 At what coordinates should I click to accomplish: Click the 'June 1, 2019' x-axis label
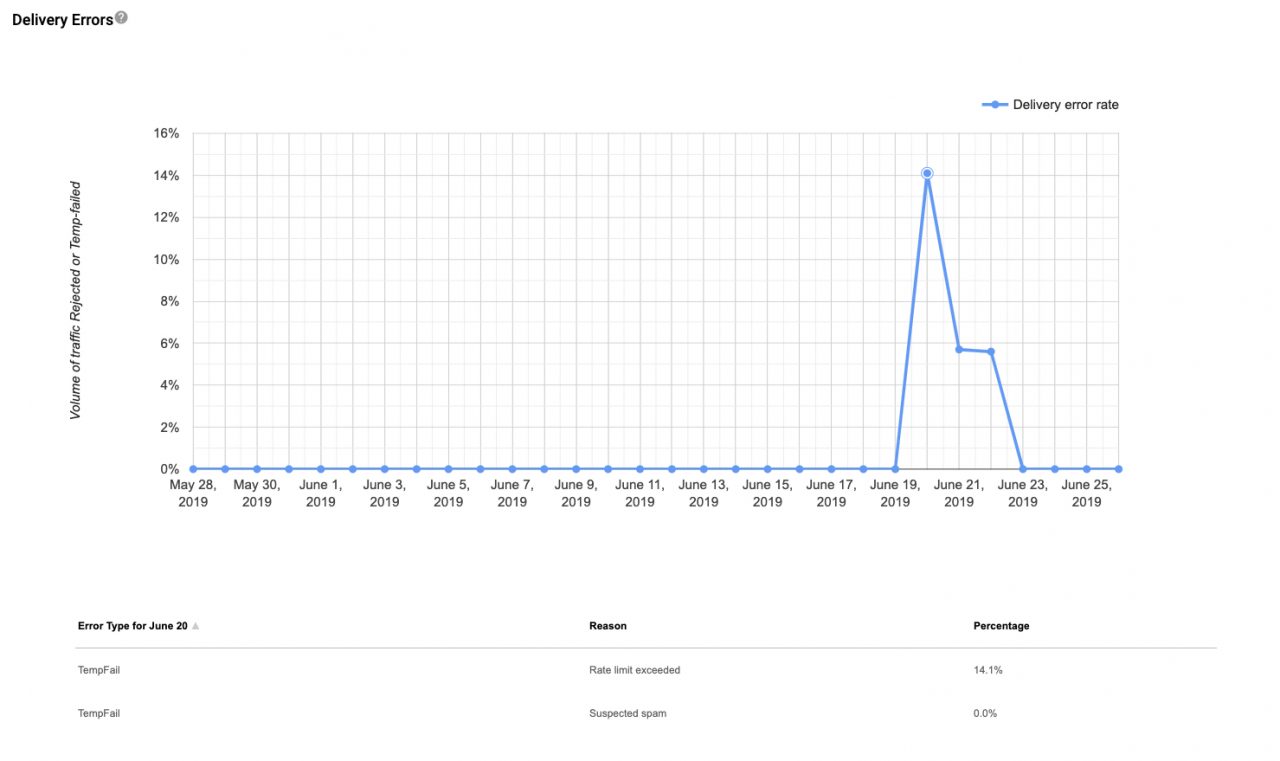pyautogui.click(x=321, y=493)
